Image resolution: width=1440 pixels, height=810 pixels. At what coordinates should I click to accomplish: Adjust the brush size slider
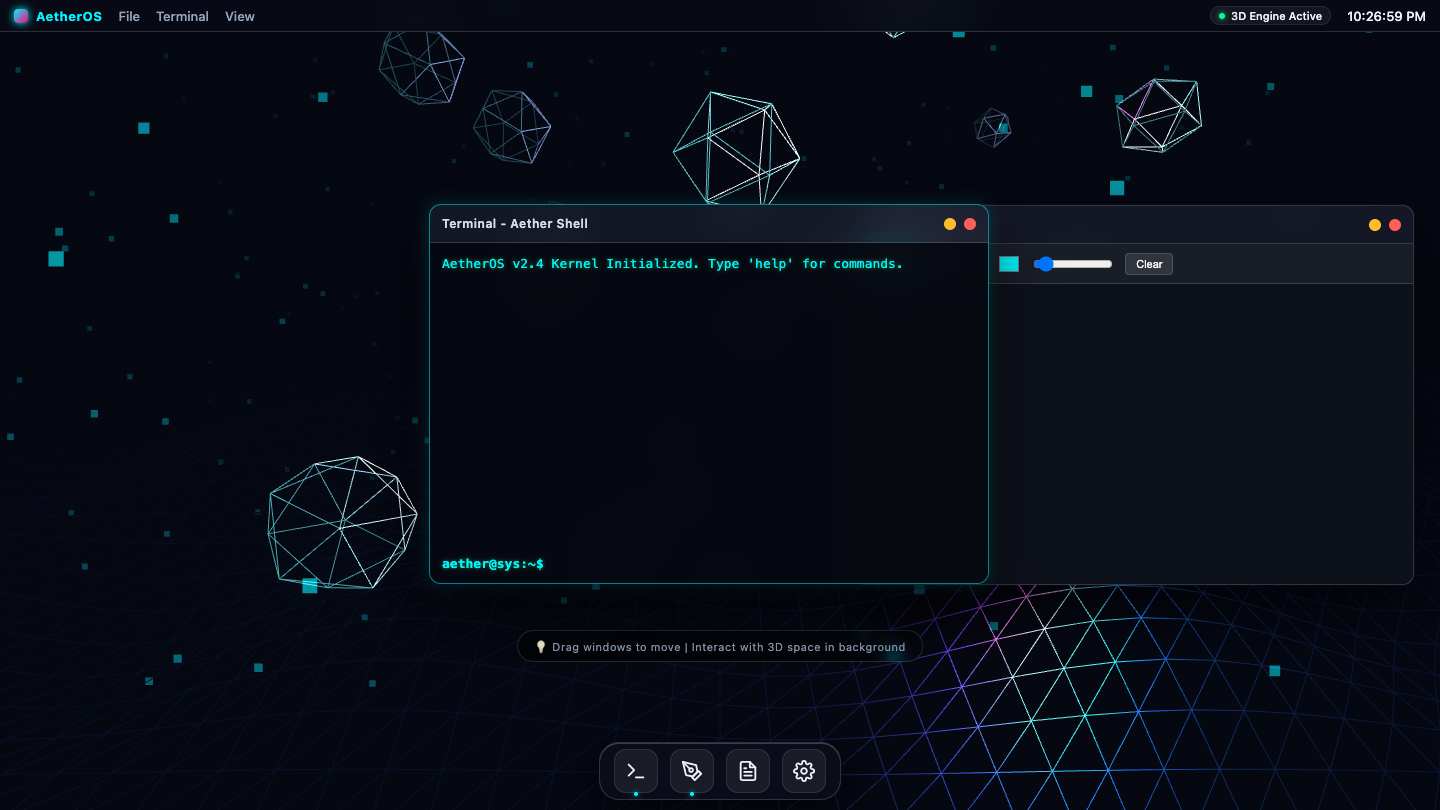click(x=1073, y=264)
